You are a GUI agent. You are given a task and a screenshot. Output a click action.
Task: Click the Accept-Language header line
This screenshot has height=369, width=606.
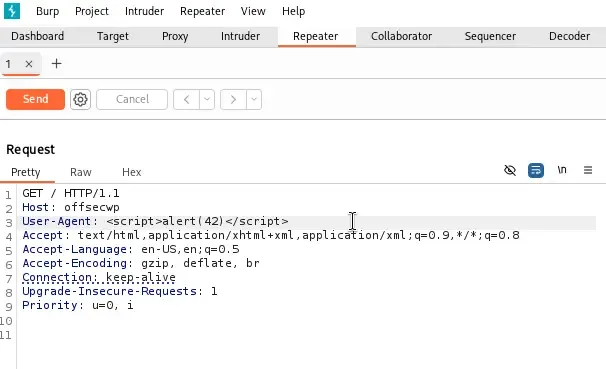click(131, 249)
